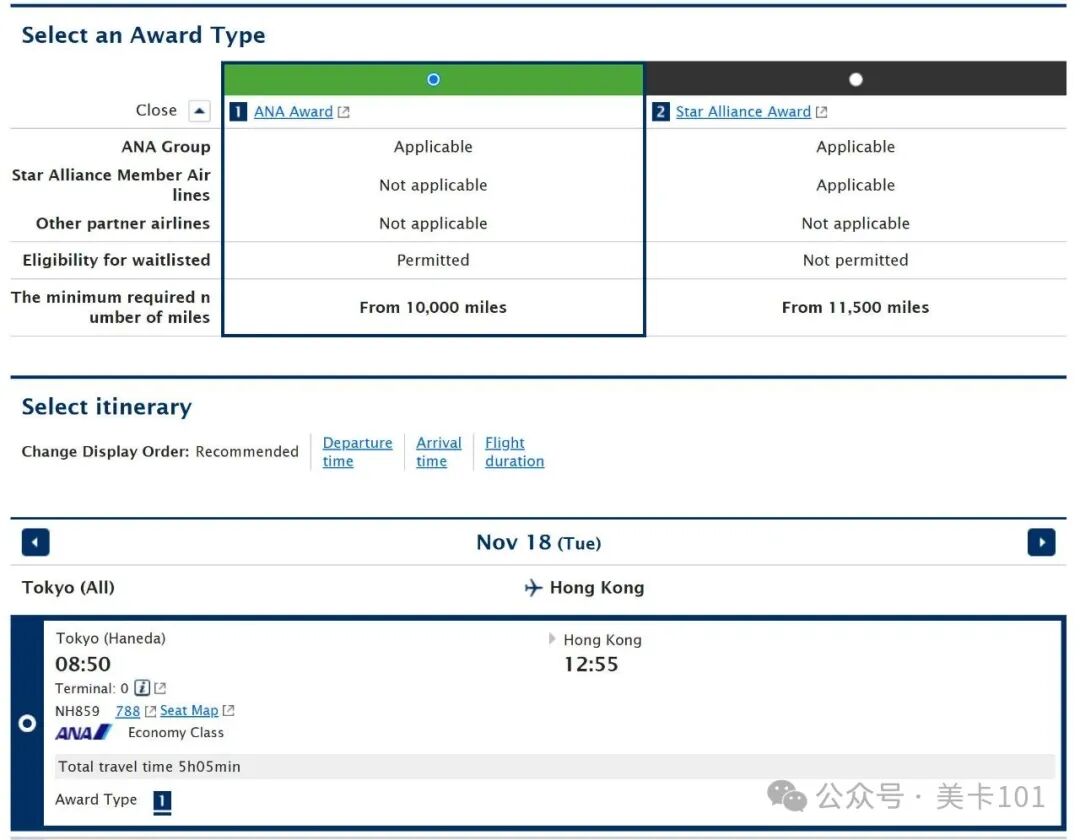Image resolution: width=1080 pixels, height=840 pixels.
Task: Select the NH859 flight radio button
Action: (x=28, y=723)
